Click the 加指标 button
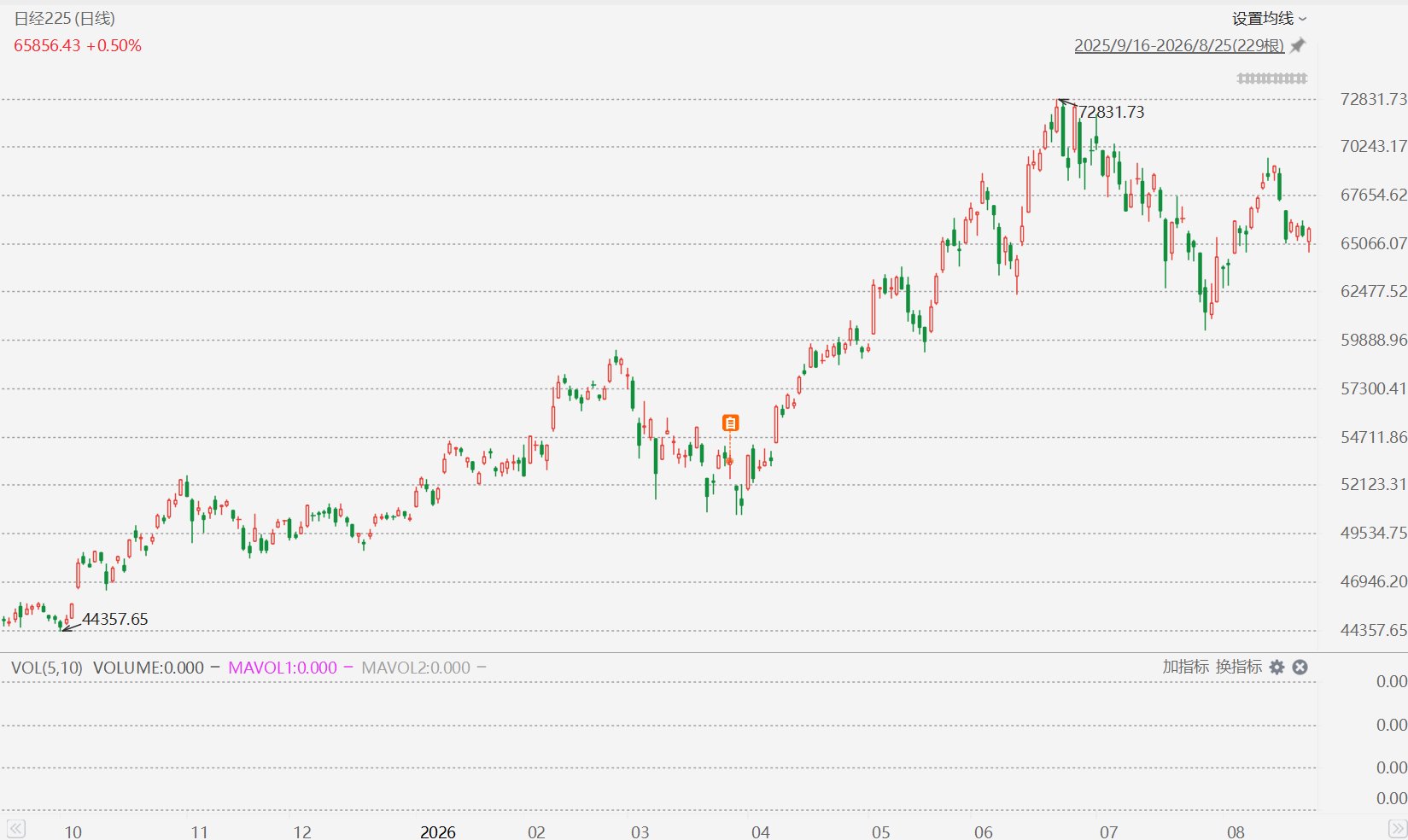Image resolution: width=1408 pixels, height=840 pixels. (x=1185, y=667)
